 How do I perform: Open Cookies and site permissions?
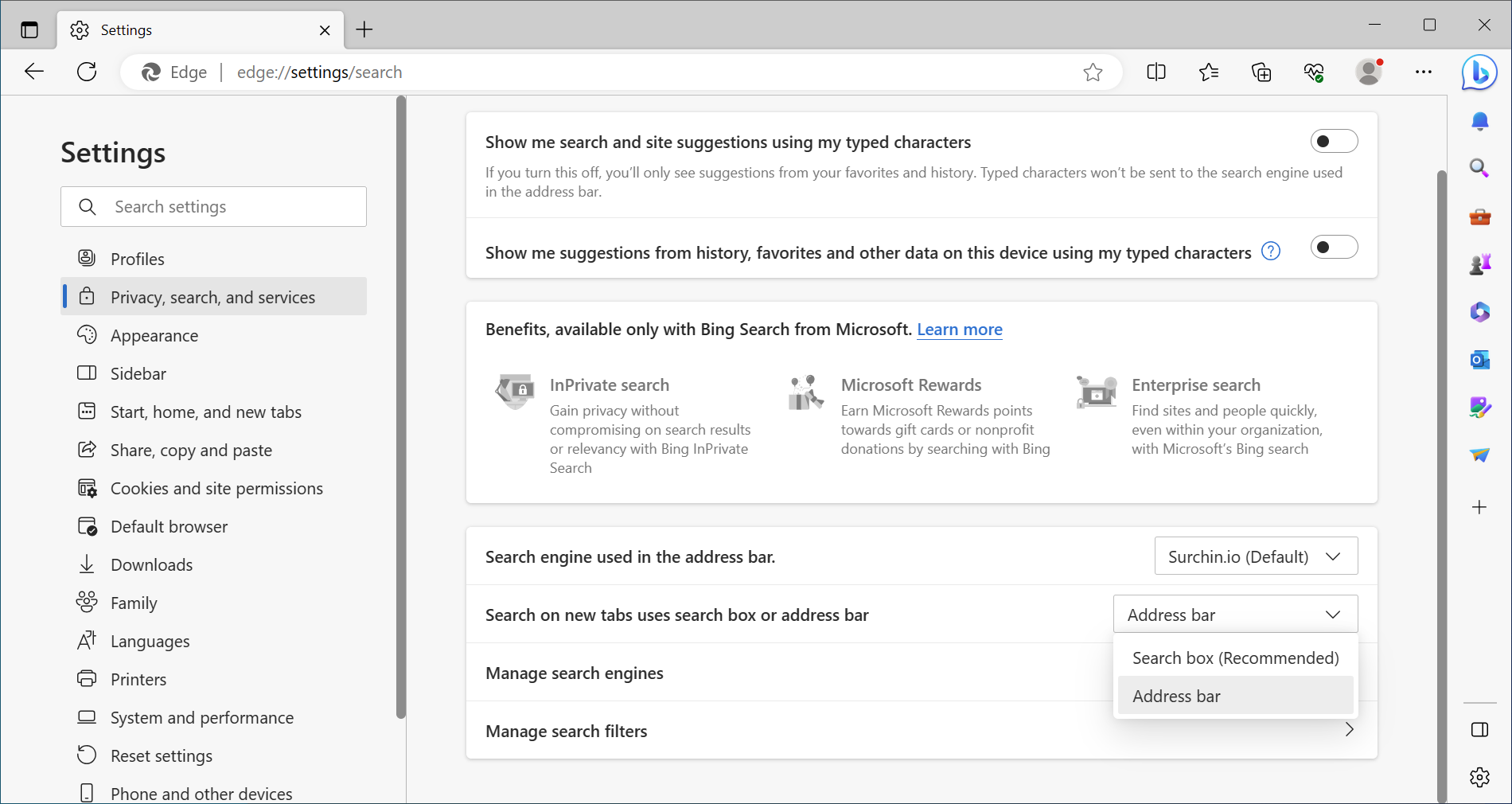coord(213,488)
